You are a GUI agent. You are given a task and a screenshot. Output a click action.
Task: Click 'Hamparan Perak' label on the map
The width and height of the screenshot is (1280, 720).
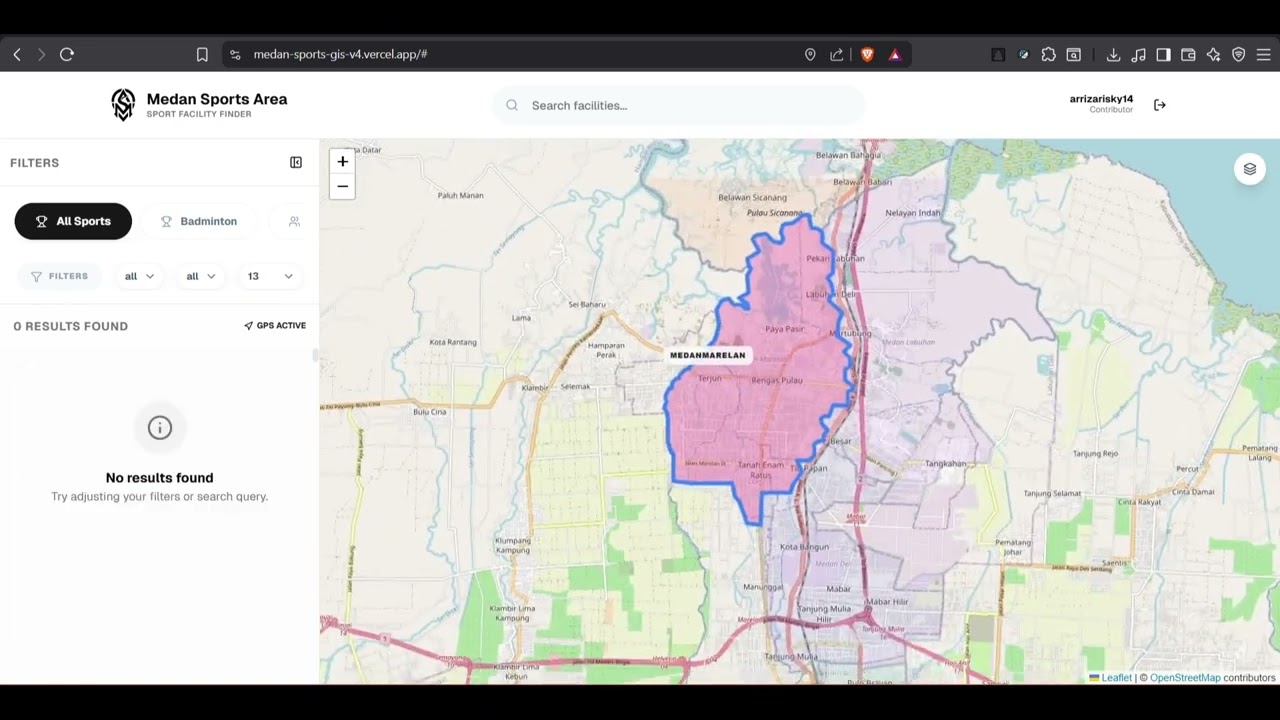(x=606, y=350)
